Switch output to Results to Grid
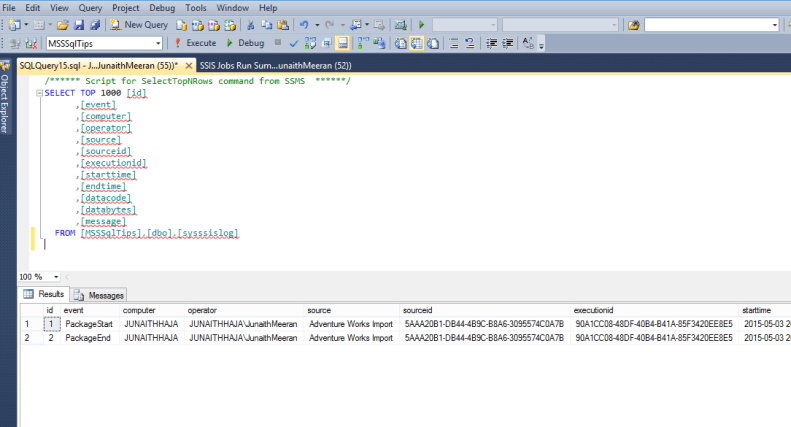The image size is (791, 427). pos(417,43)
